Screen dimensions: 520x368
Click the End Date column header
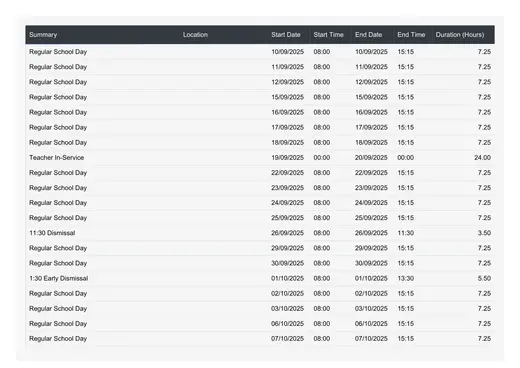[x=368, y=35]
